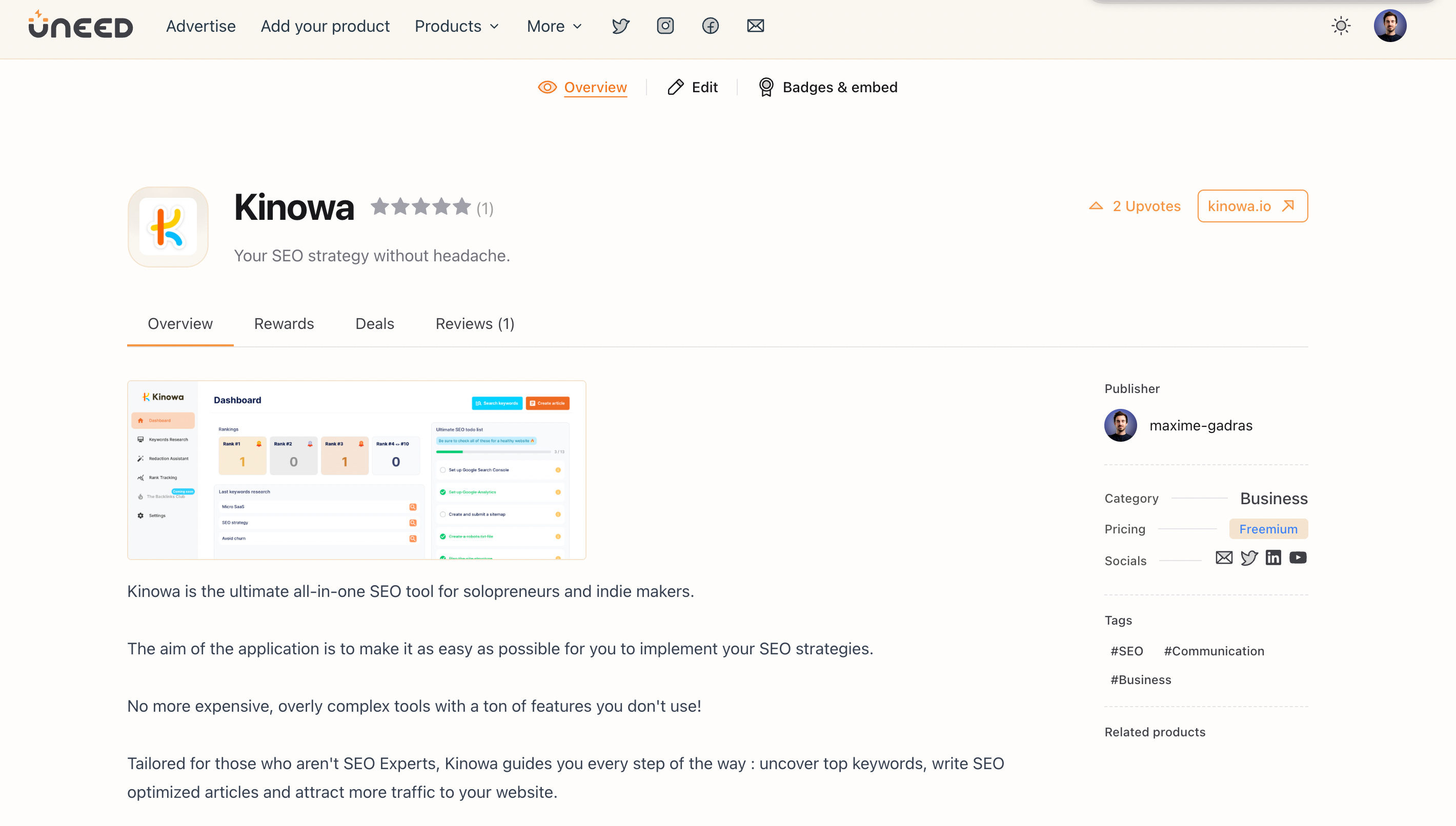
Task: Open Uneed's Twitter page from header
Action: point(621,26)
